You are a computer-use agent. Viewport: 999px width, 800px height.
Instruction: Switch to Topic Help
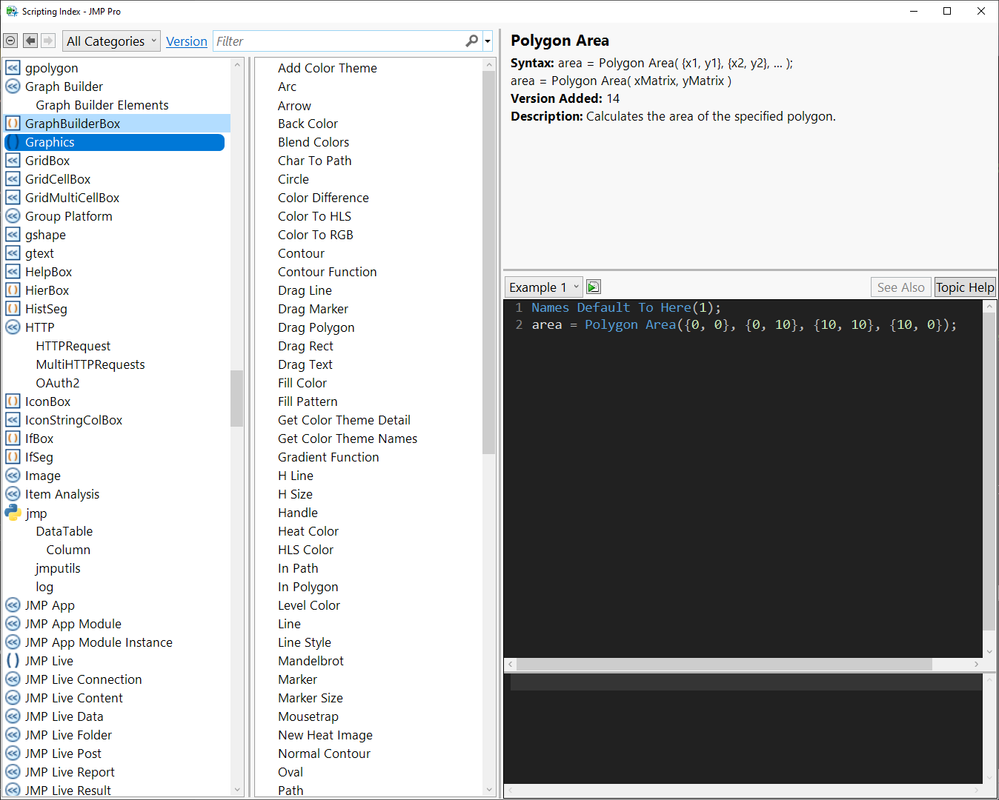tap(963, 286)
